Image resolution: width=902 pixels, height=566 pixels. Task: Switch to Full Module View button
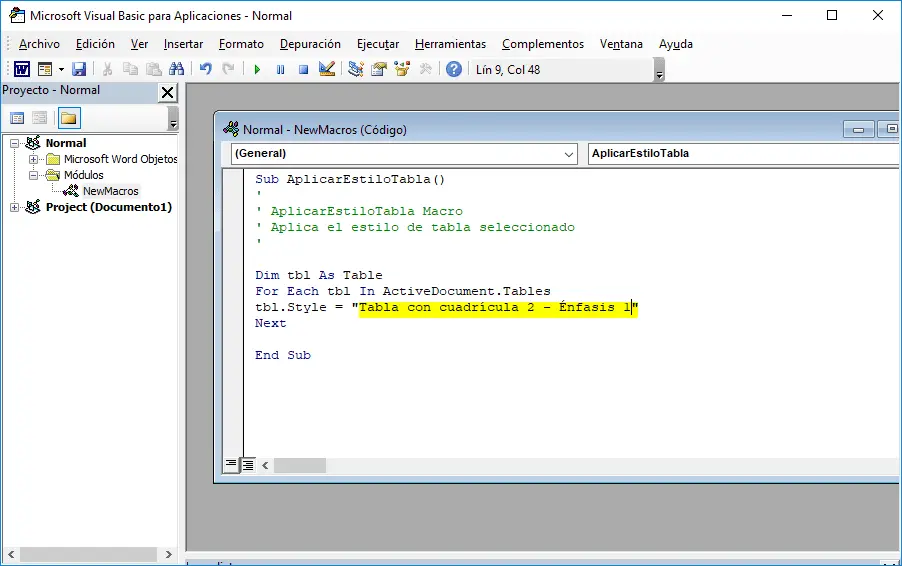tap(248, 464)
